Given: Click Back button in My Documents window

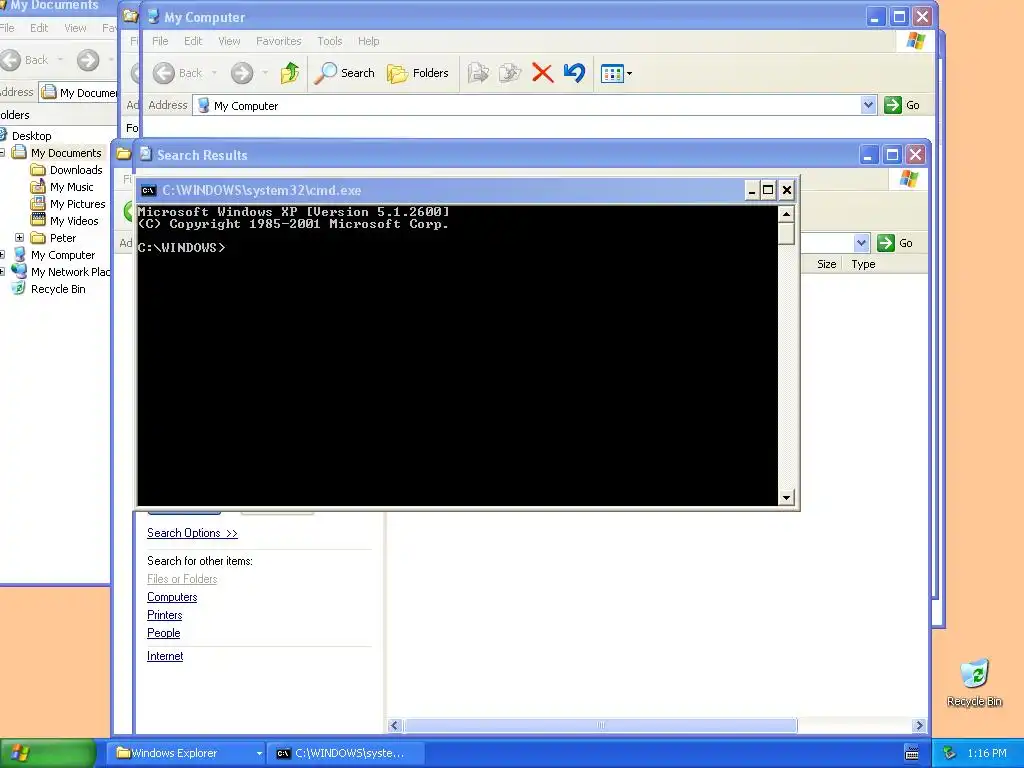Looking at the screenshot, I should [x=25, y=60].
